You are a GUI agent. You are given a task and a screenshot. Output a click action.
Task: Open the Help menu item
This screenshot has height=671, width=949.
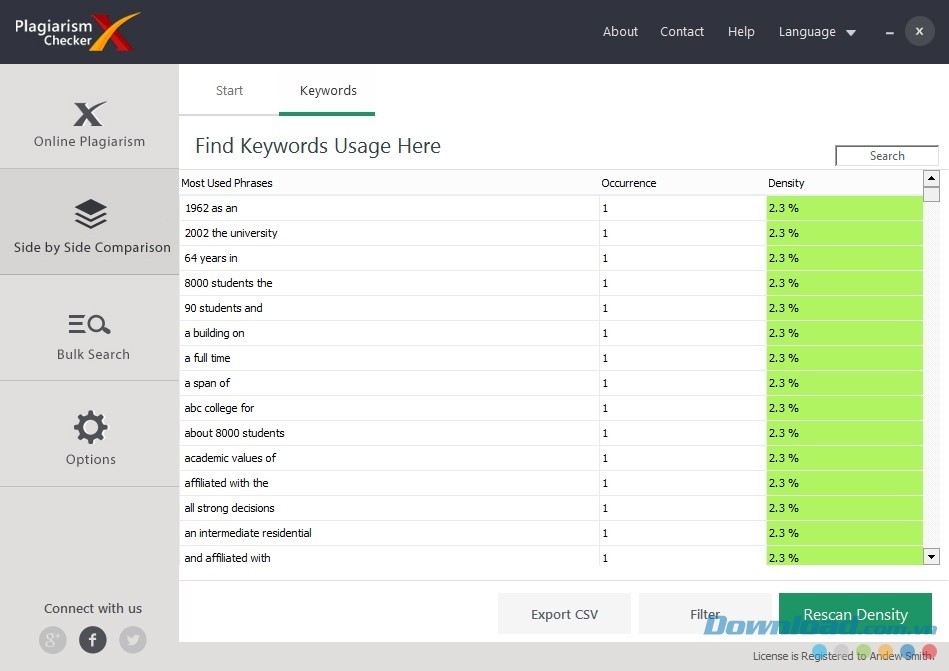pyautogui.click(x=741, y=32)
